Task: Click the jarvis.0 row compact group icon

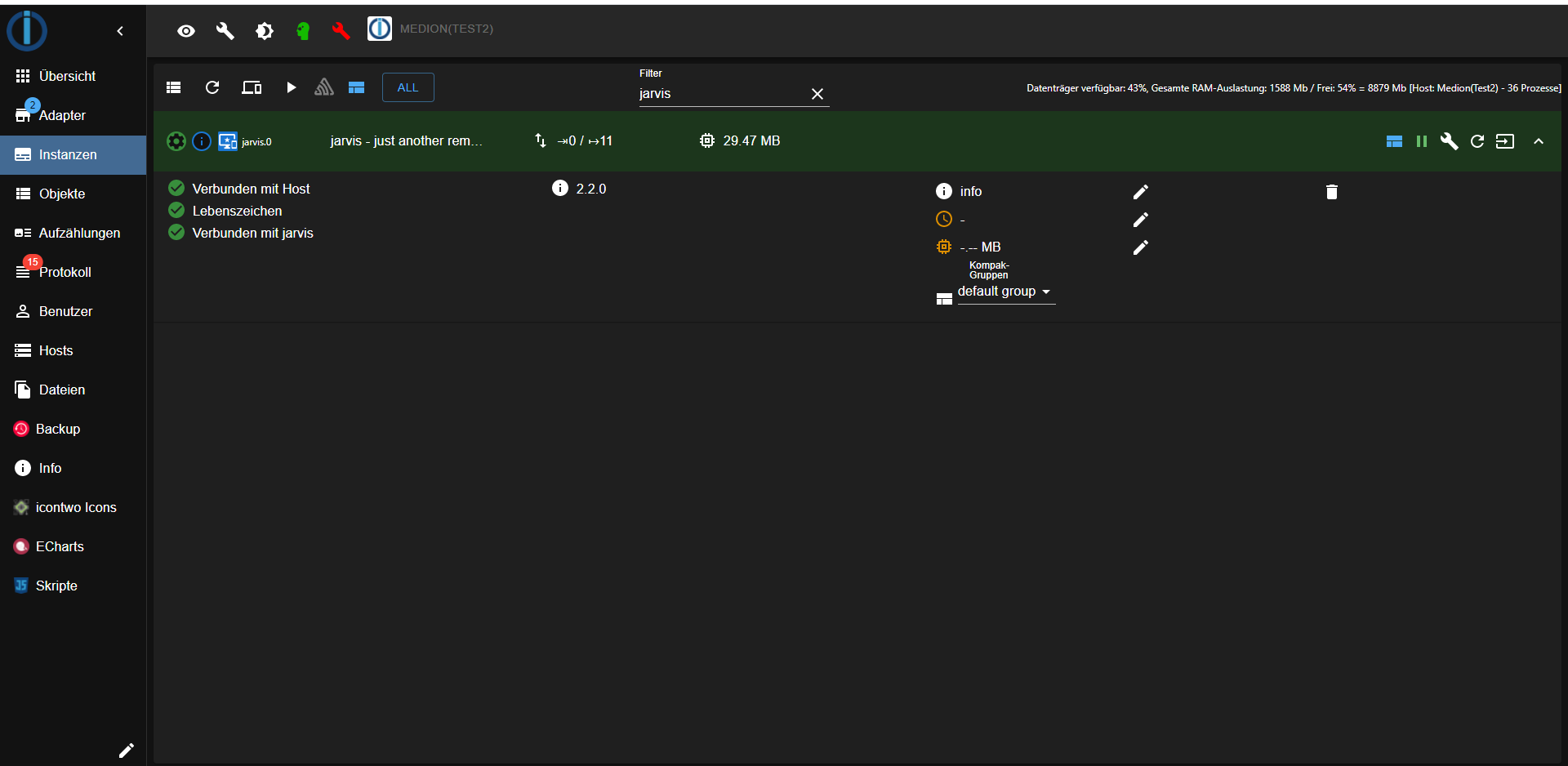Action: (1394, 141)
